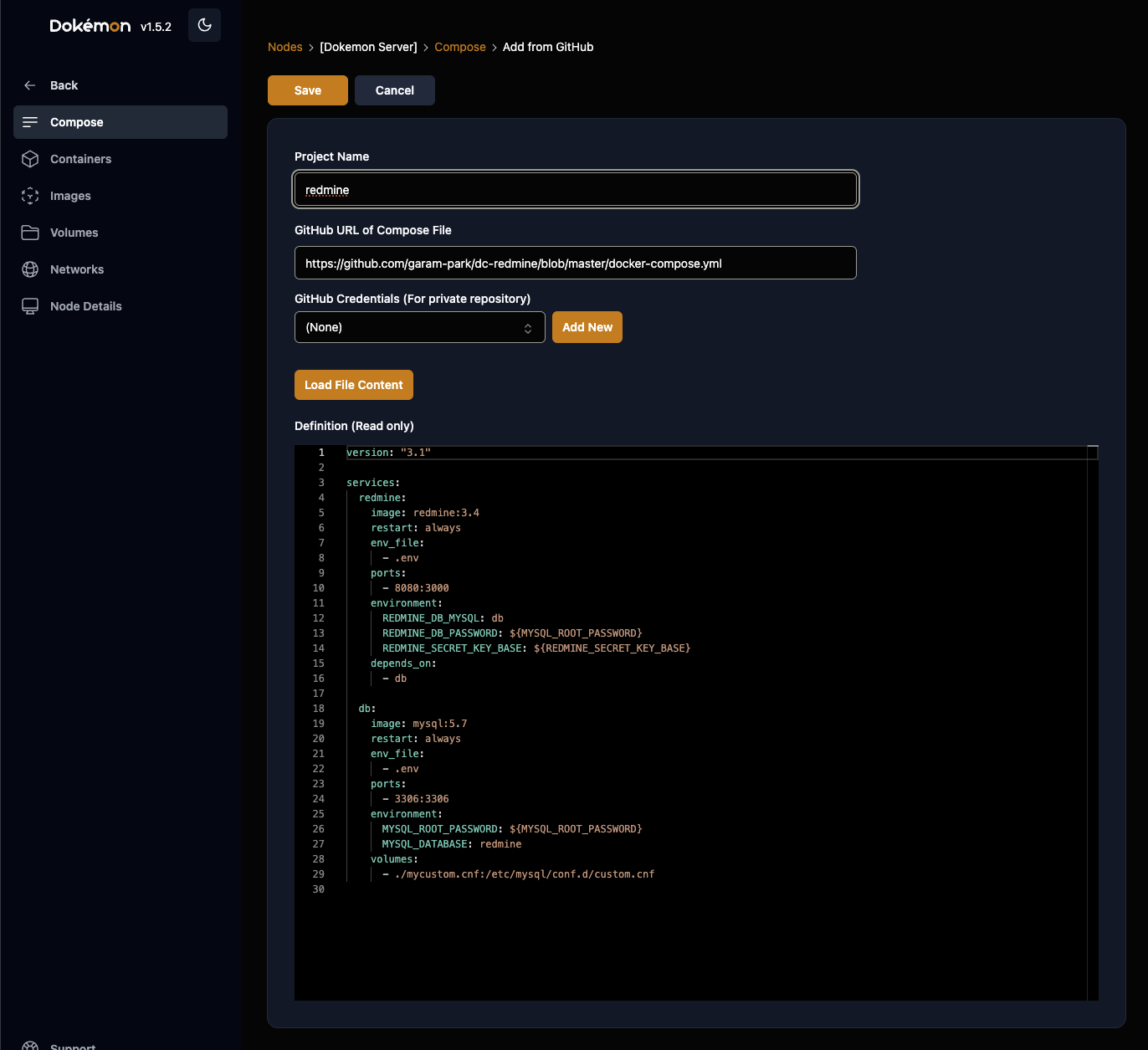
Task: Click the Dokémon logo
Action: 90,25
